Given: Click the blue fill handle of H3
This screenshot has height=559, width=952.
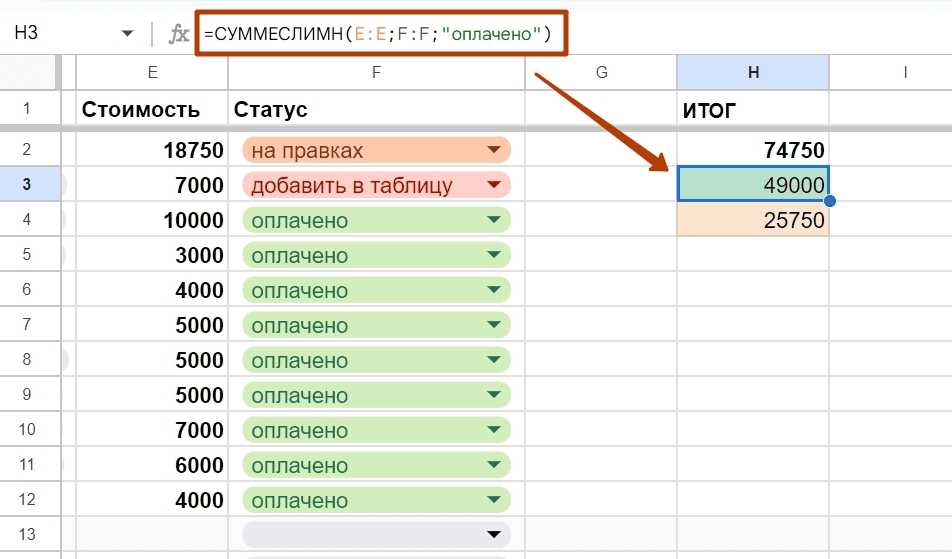Looking at the screenshot, I should click(x=829, y=201).
